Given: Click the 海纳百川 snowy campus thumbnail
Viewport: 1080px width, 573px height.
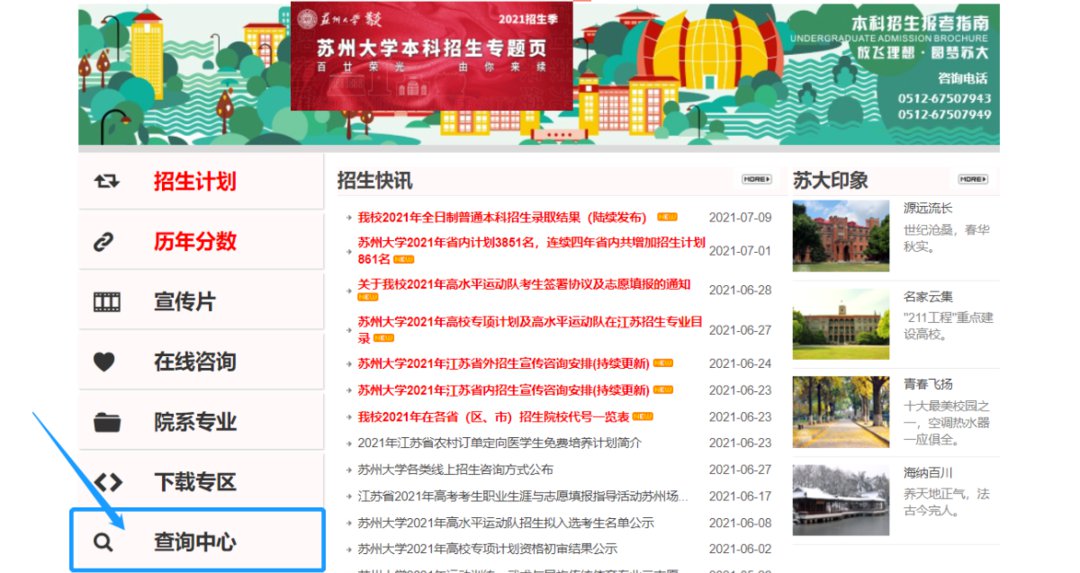Looking at the screenshot, I should click(840, 499).
